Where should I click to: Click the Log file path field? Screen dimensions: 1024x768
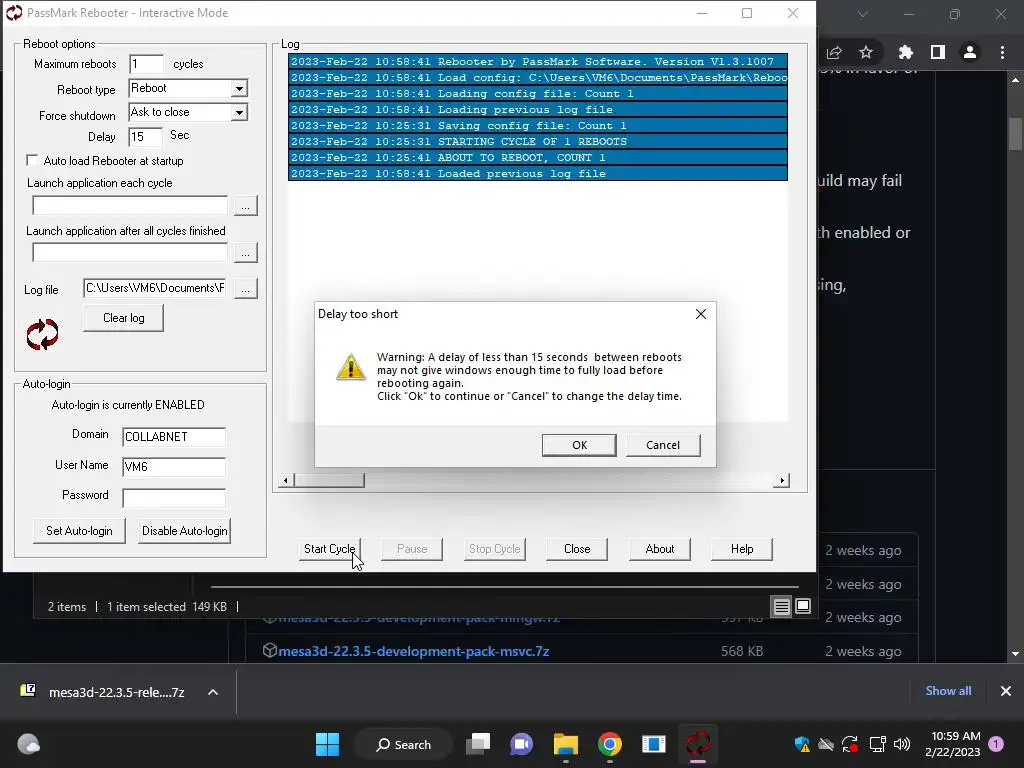pyautogui.click(x=155, y=288)
